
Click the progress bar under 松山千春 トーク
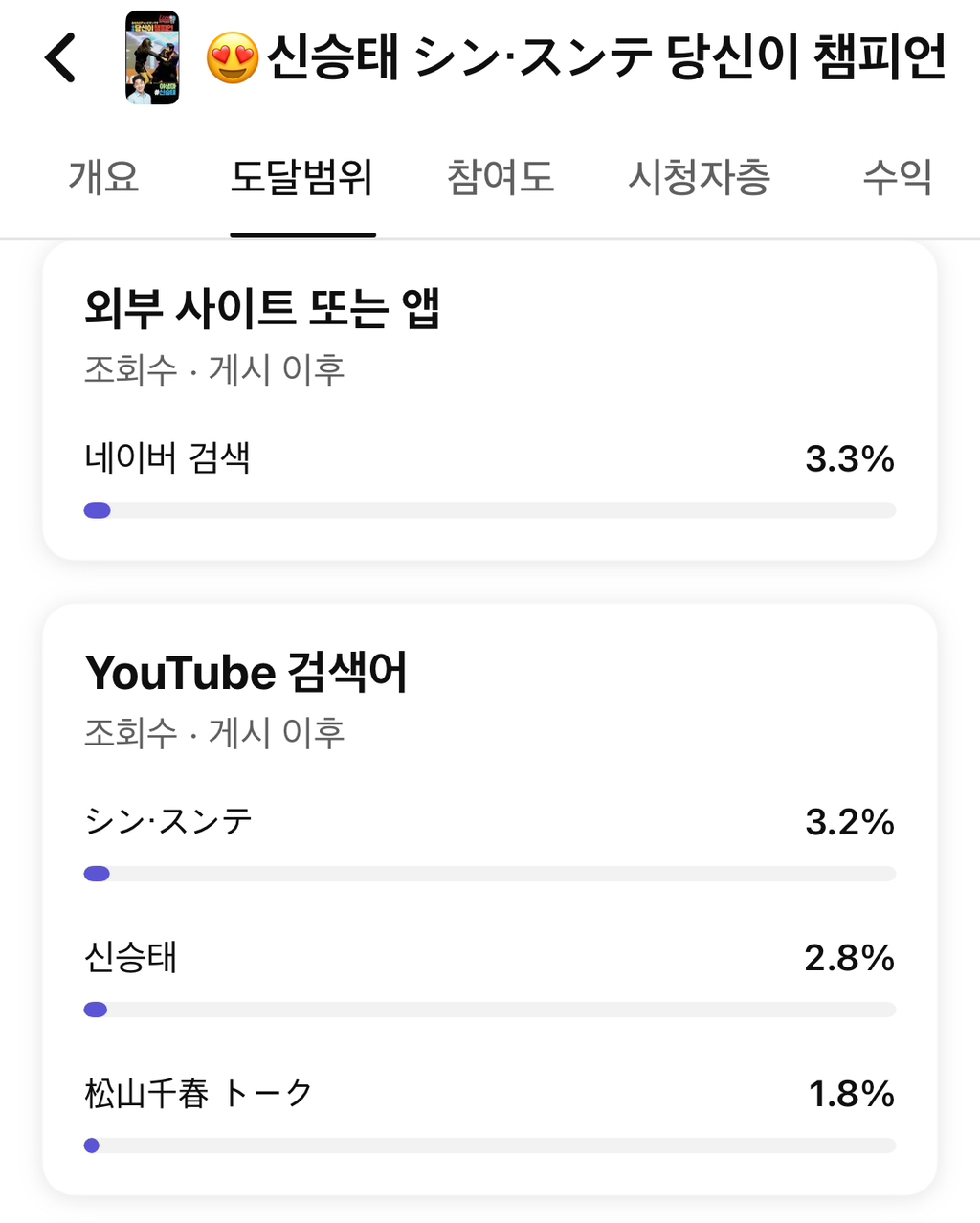coord(490,1145)
